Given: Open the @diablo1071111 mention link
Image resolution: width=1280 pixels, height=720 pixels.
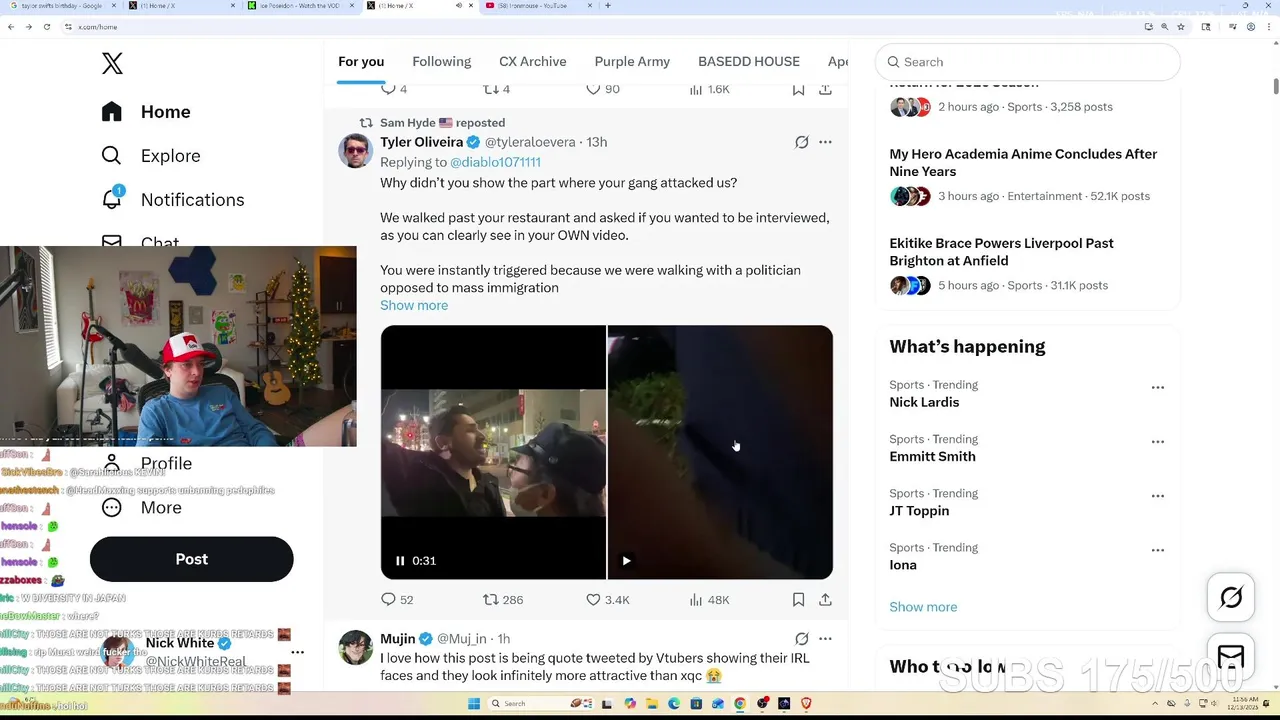Looking at the screenshot, I should pos(495,162).
